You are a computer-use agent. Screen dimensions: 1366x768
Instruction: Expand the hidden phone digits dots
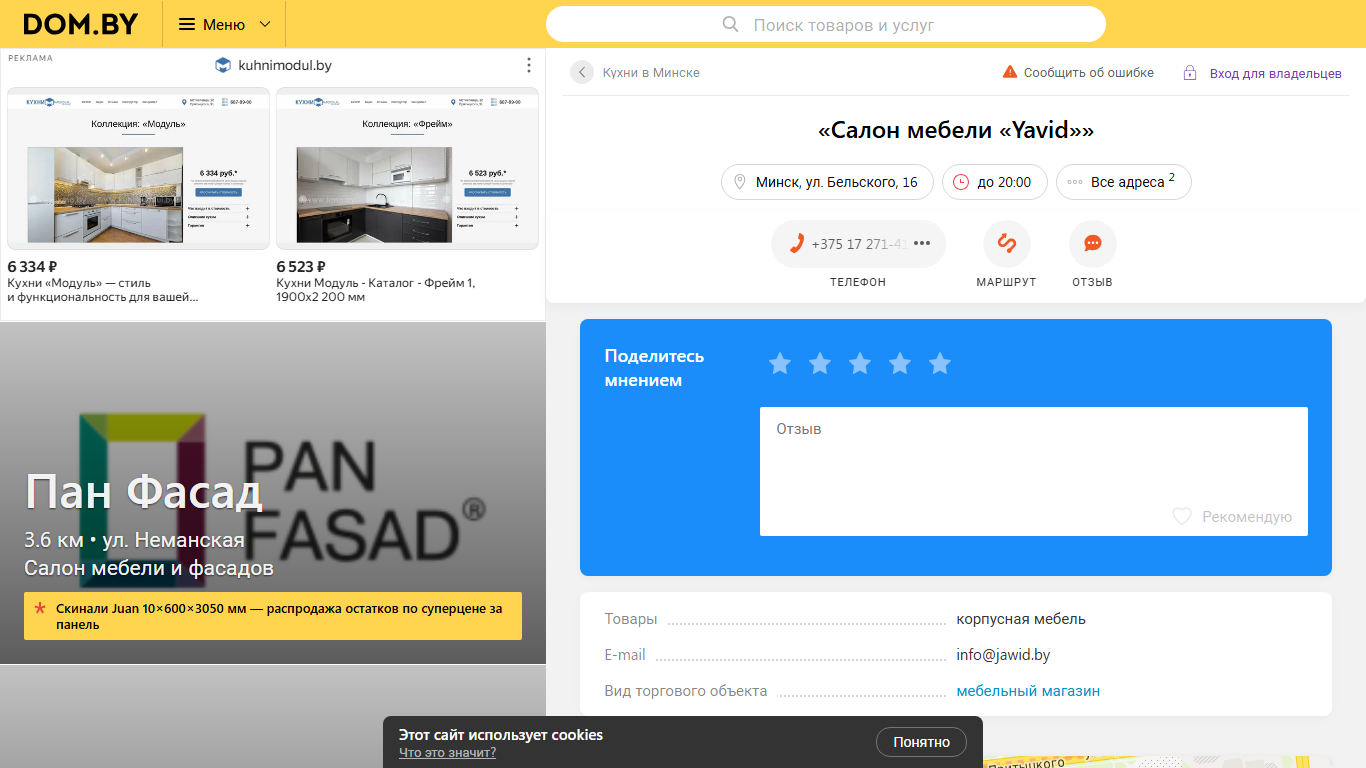click(922, 244)
